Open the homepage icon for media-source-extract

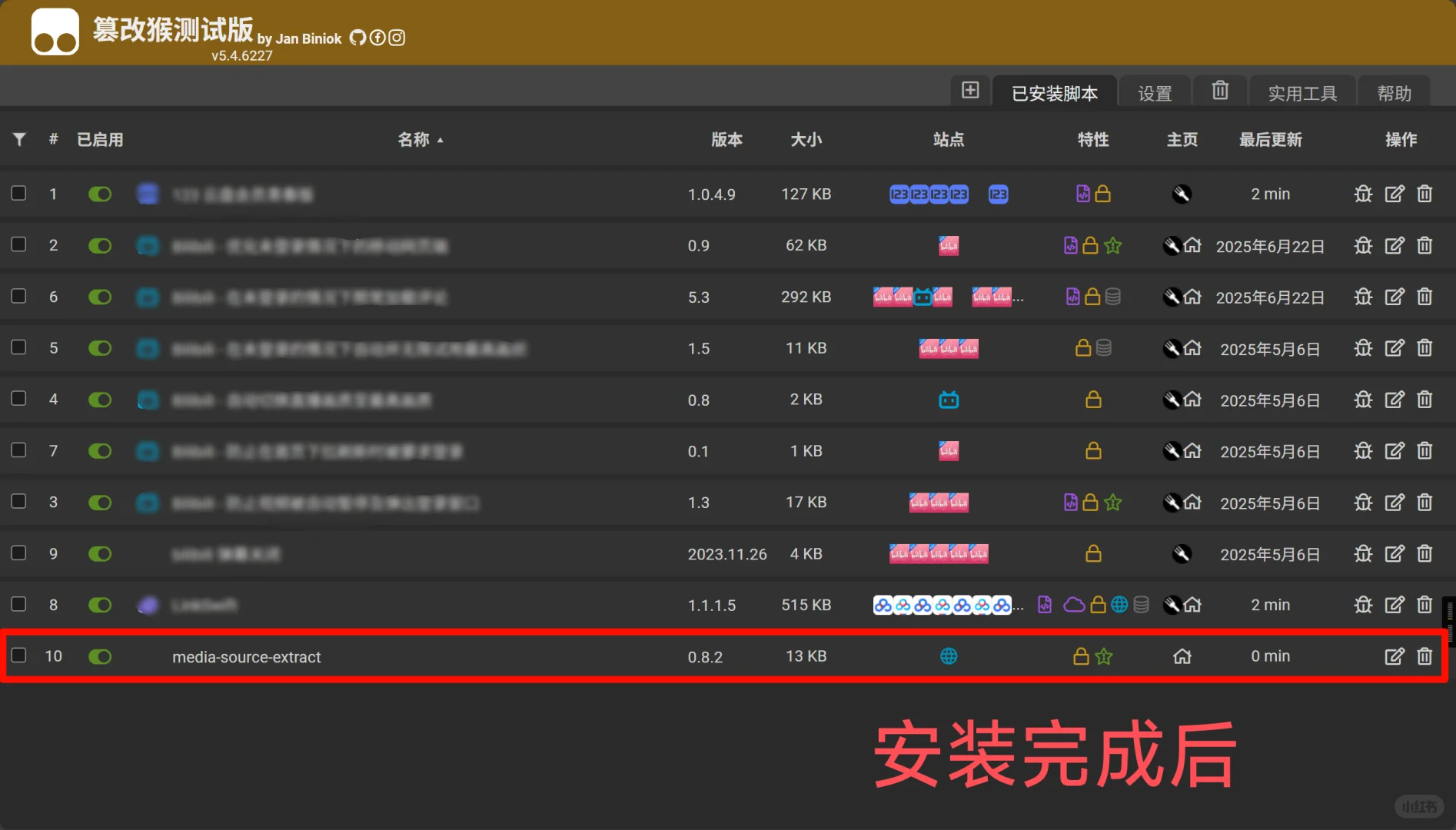tap(1182, 656)
